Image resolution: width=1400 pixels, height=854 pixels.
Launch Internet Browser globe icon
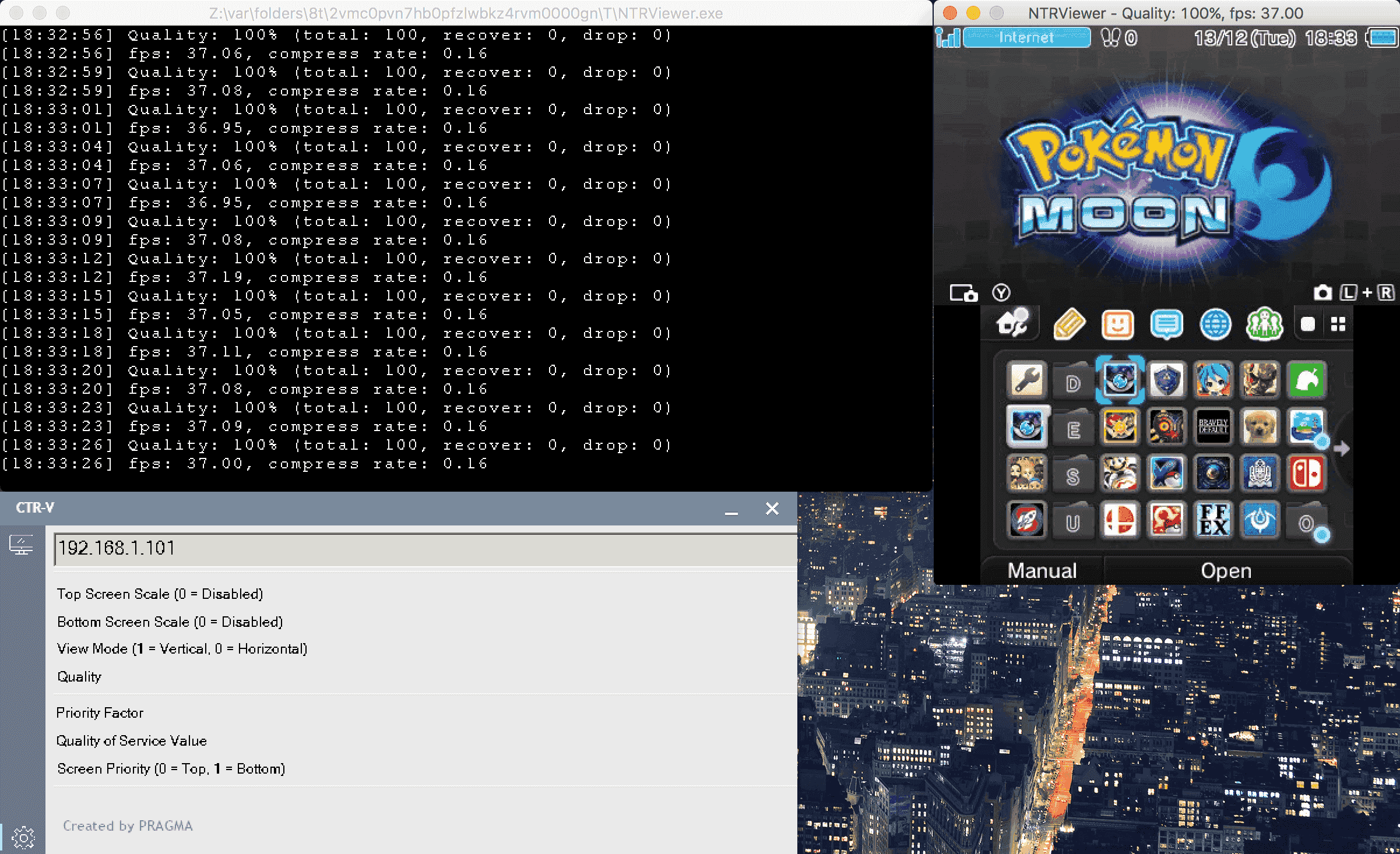coord(1215,324)
